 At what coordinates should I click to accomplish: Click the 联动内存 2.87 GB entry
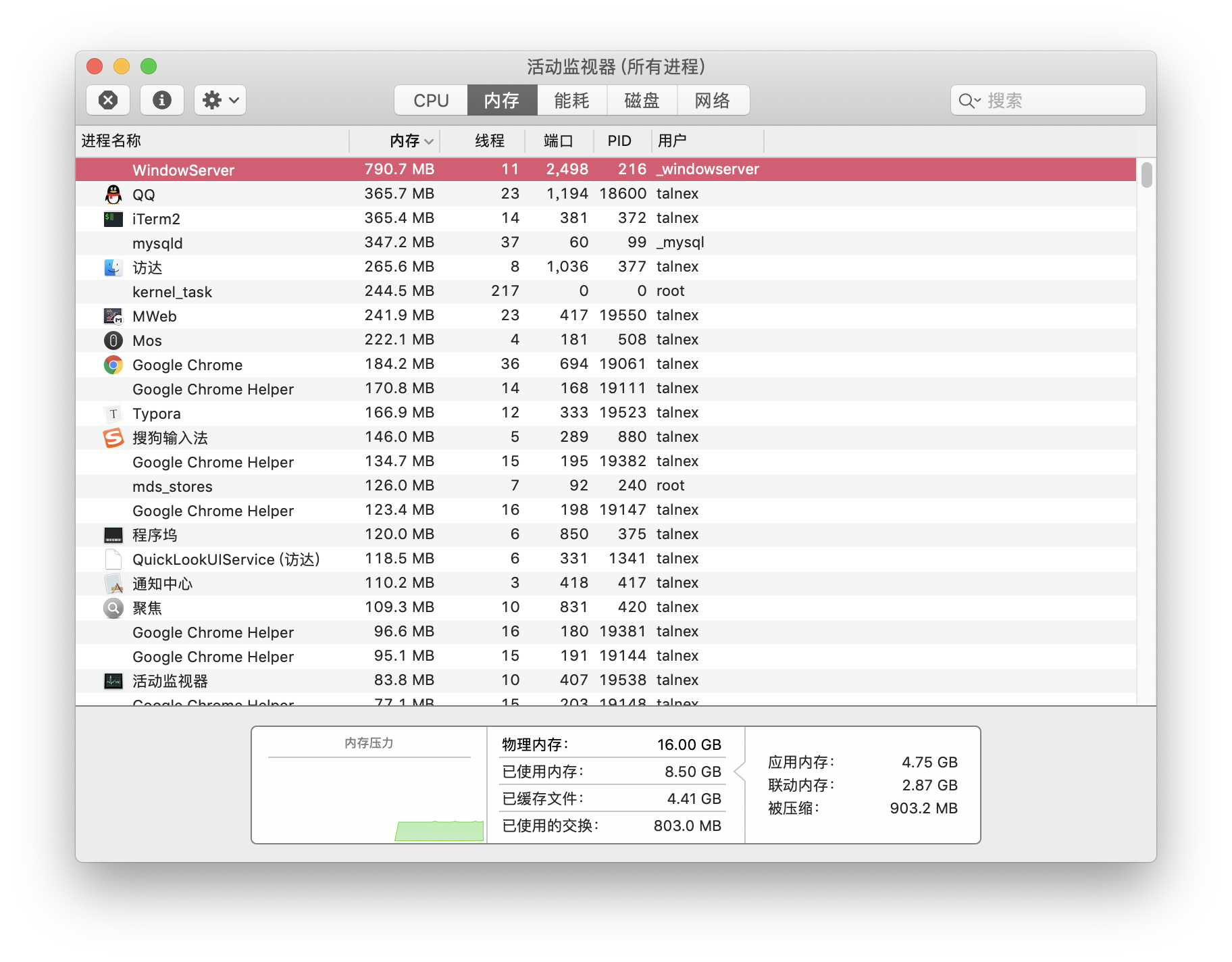click(x=863, y=785)
